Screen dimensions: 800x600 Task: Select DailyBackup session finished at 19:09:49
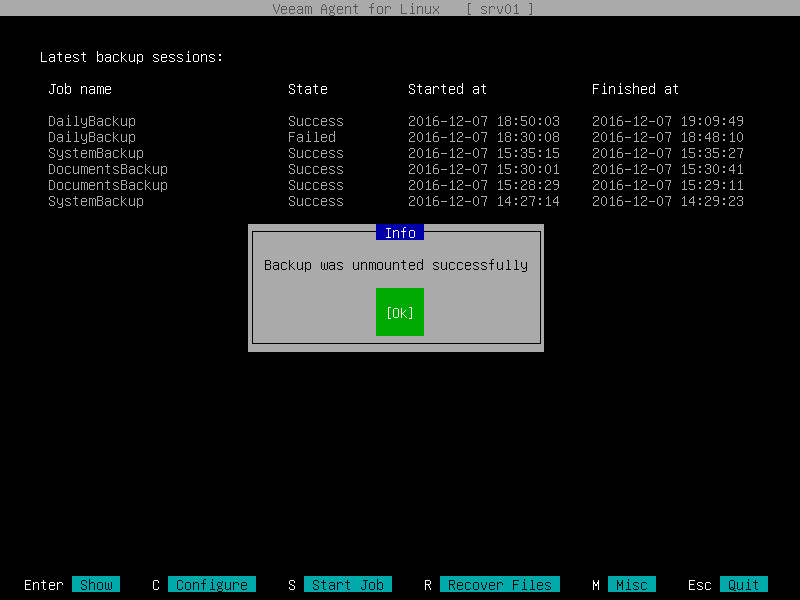coord(396,121)
